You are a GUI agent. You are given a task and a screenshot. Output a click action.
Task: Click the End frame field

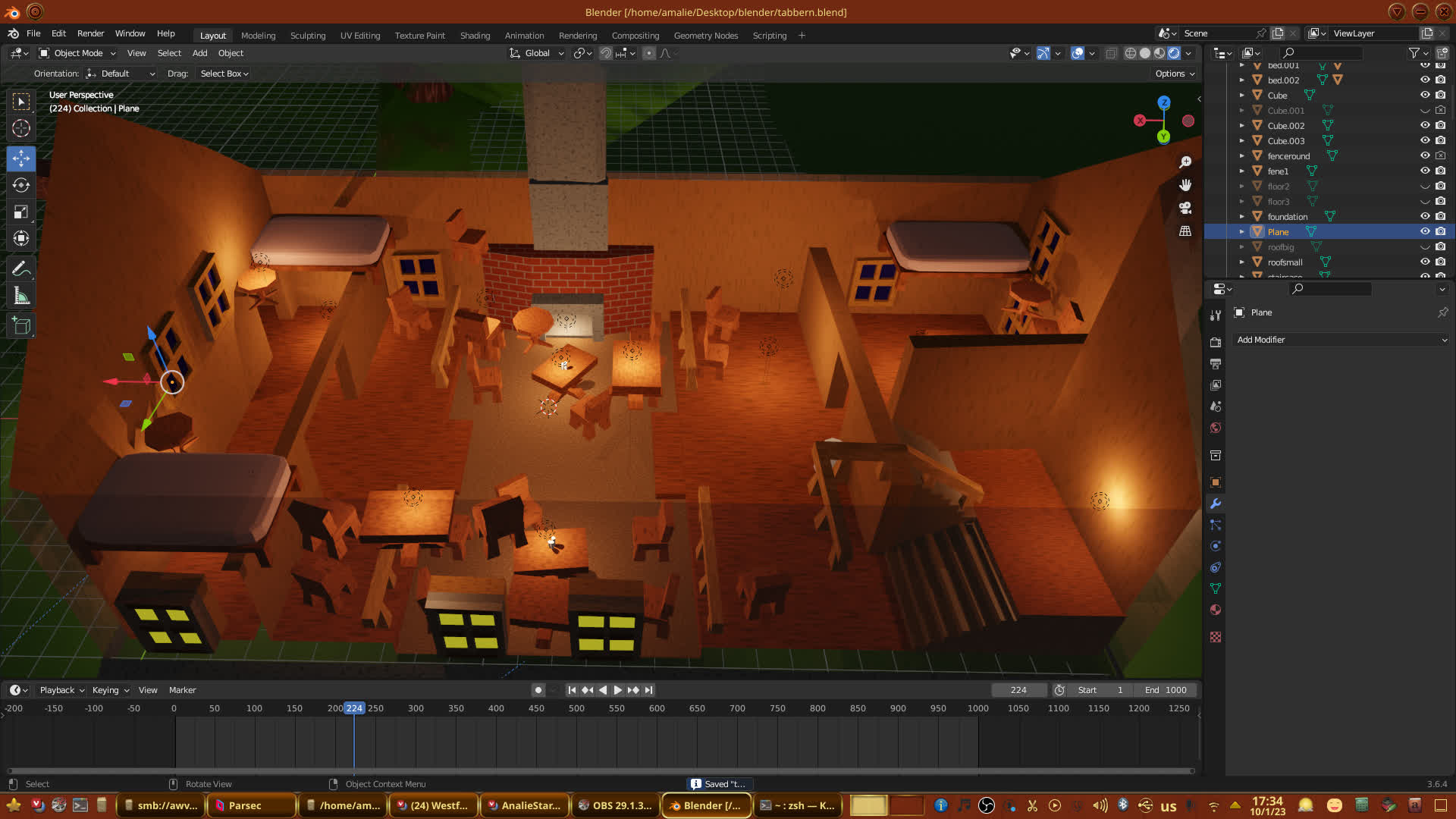pos(1166,690)
